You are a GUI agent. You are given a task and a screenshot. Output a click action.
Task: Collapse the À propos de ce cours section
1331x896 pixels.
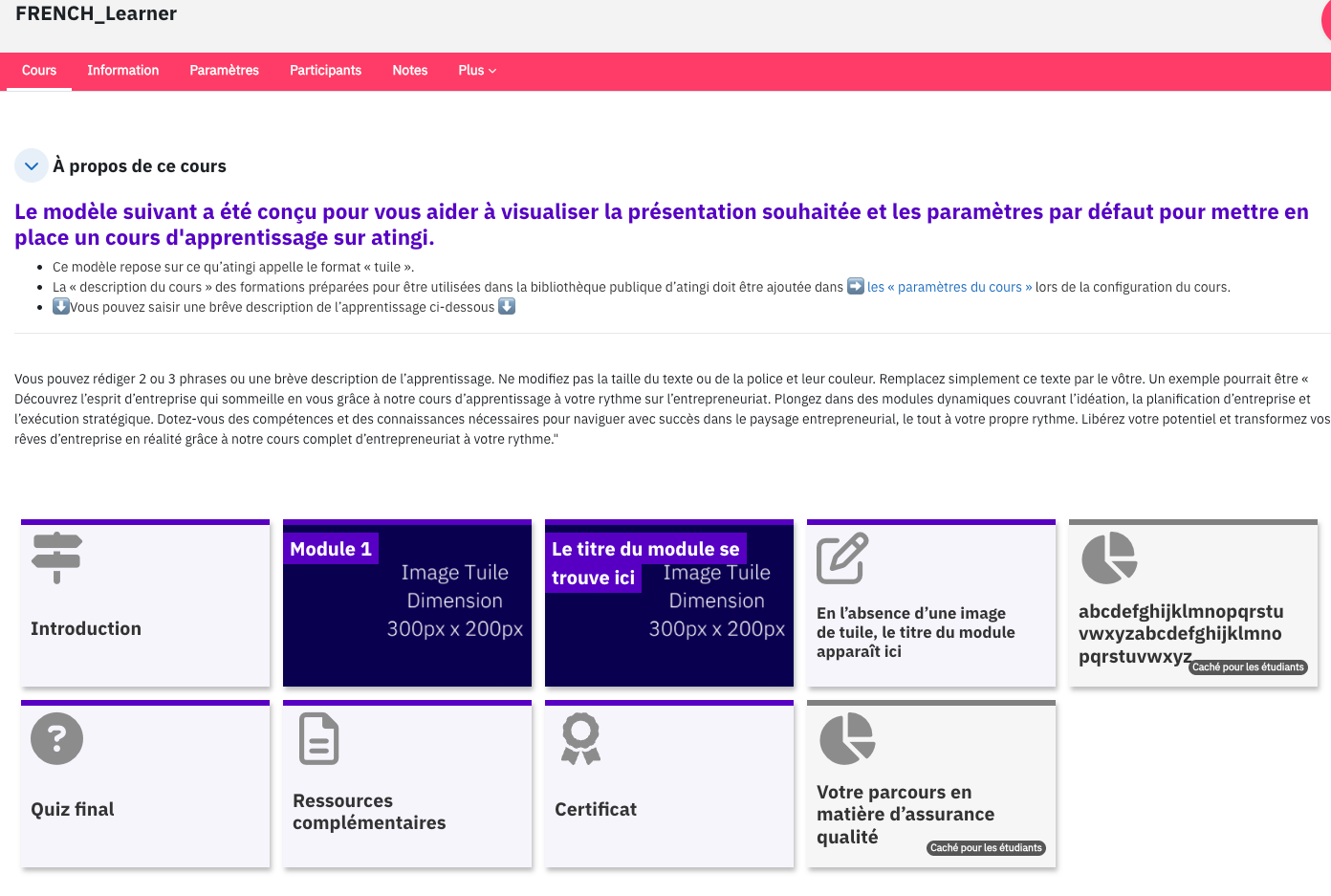pos(32,165)
